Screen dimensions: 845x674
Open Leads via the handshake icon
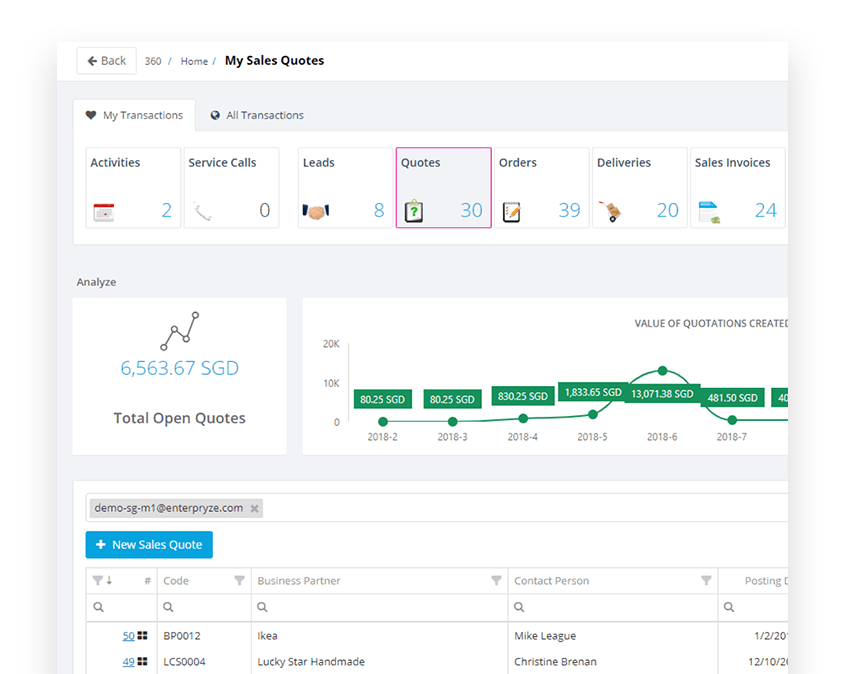point(316,211)
